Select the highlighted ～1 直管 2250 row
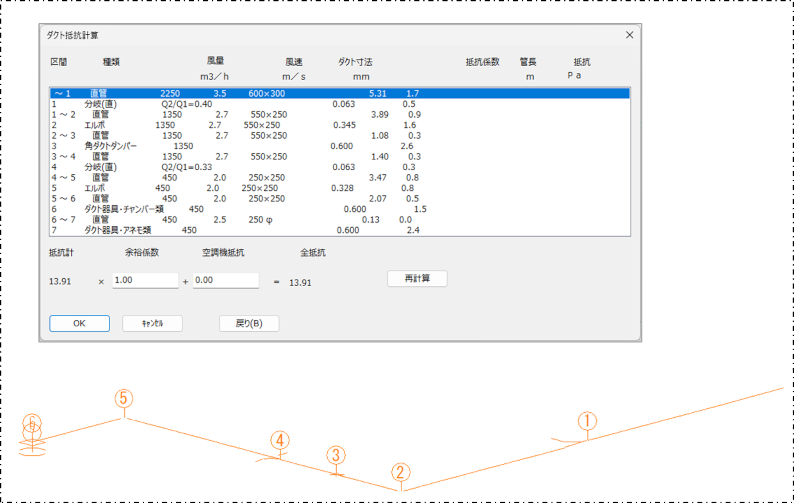This screenshot has width=794, height=503. pos(340,93)
